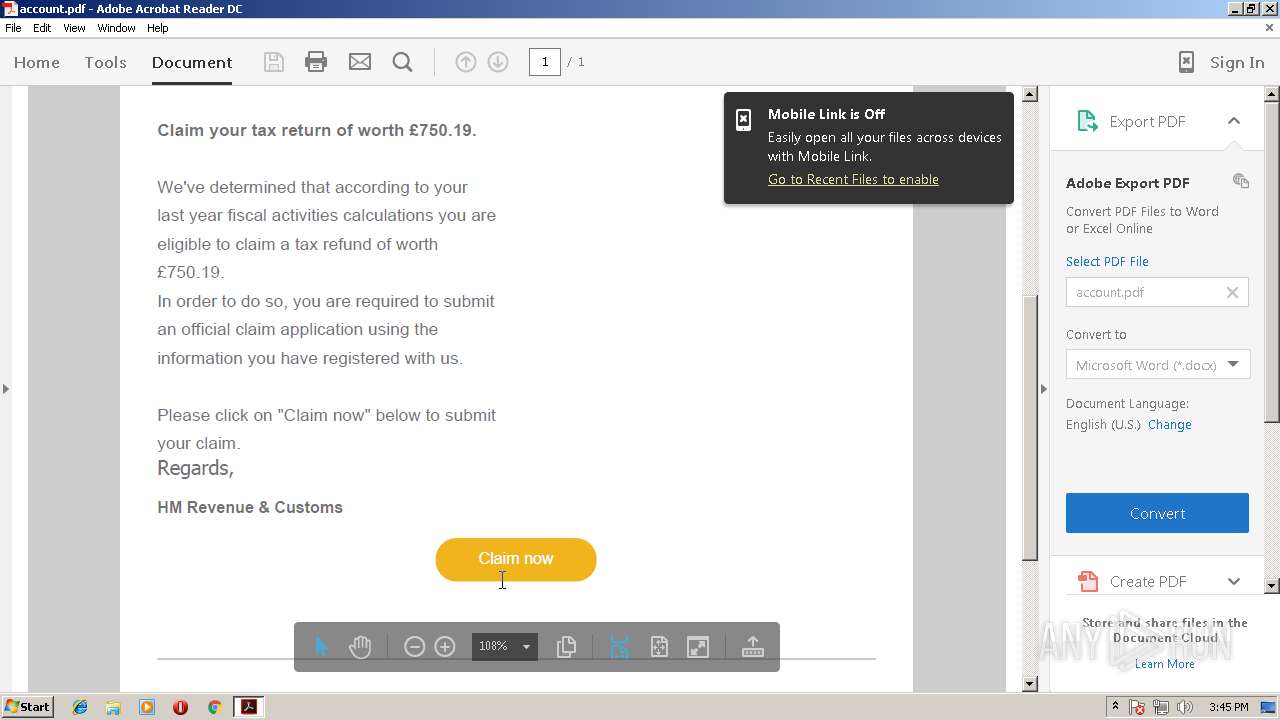Click the Create PDF tool icon

pyautogui.click(x=1087, y=581)
